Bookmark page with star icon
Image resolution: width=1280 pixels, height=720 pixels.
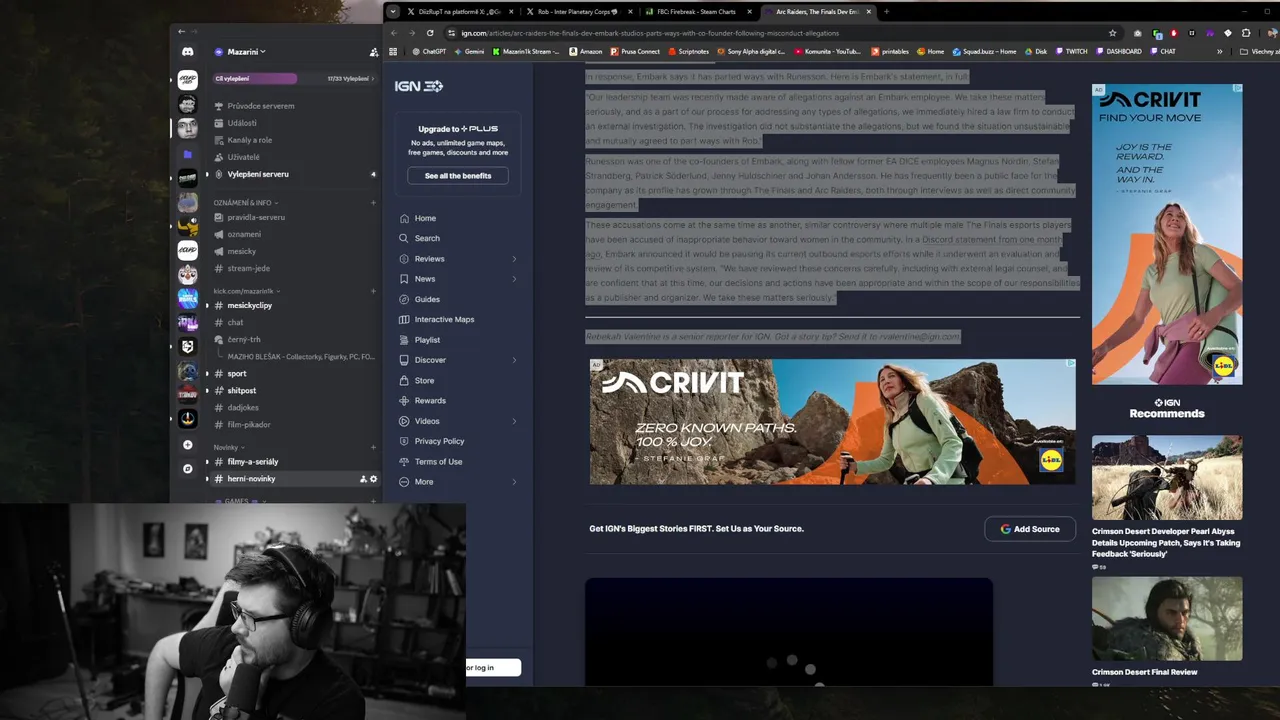[1112, 33]
